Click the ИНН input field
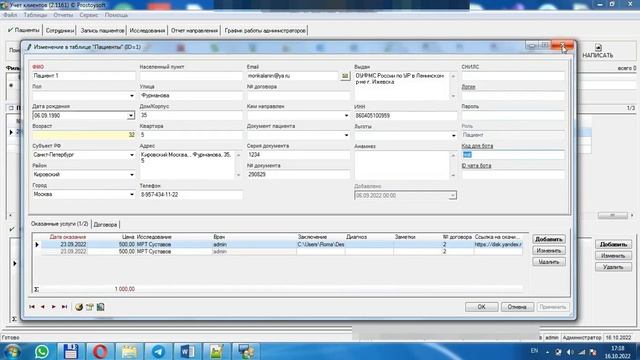 406,116
